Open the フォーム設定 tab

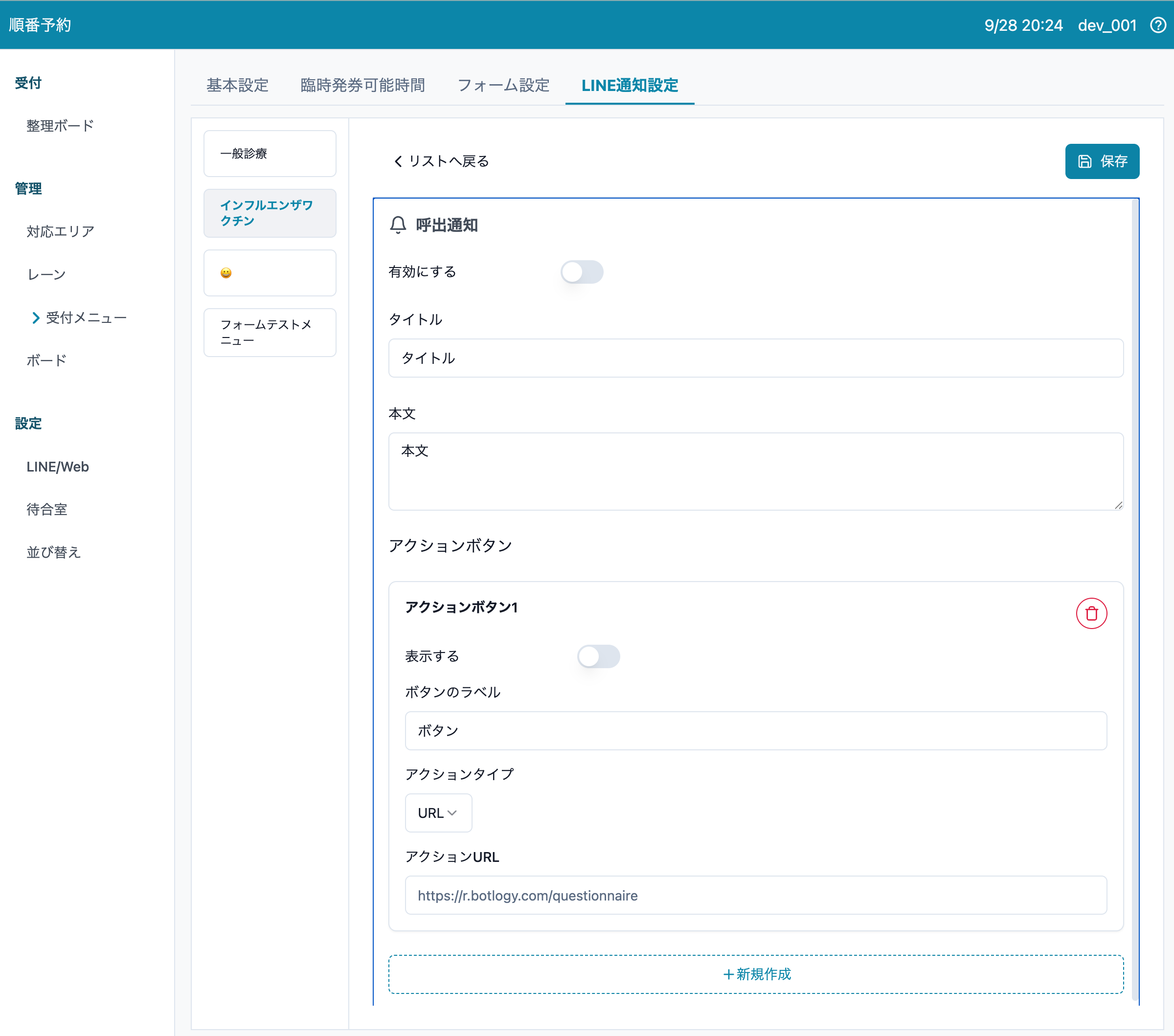pyautogui.click(x=503, y=86)
